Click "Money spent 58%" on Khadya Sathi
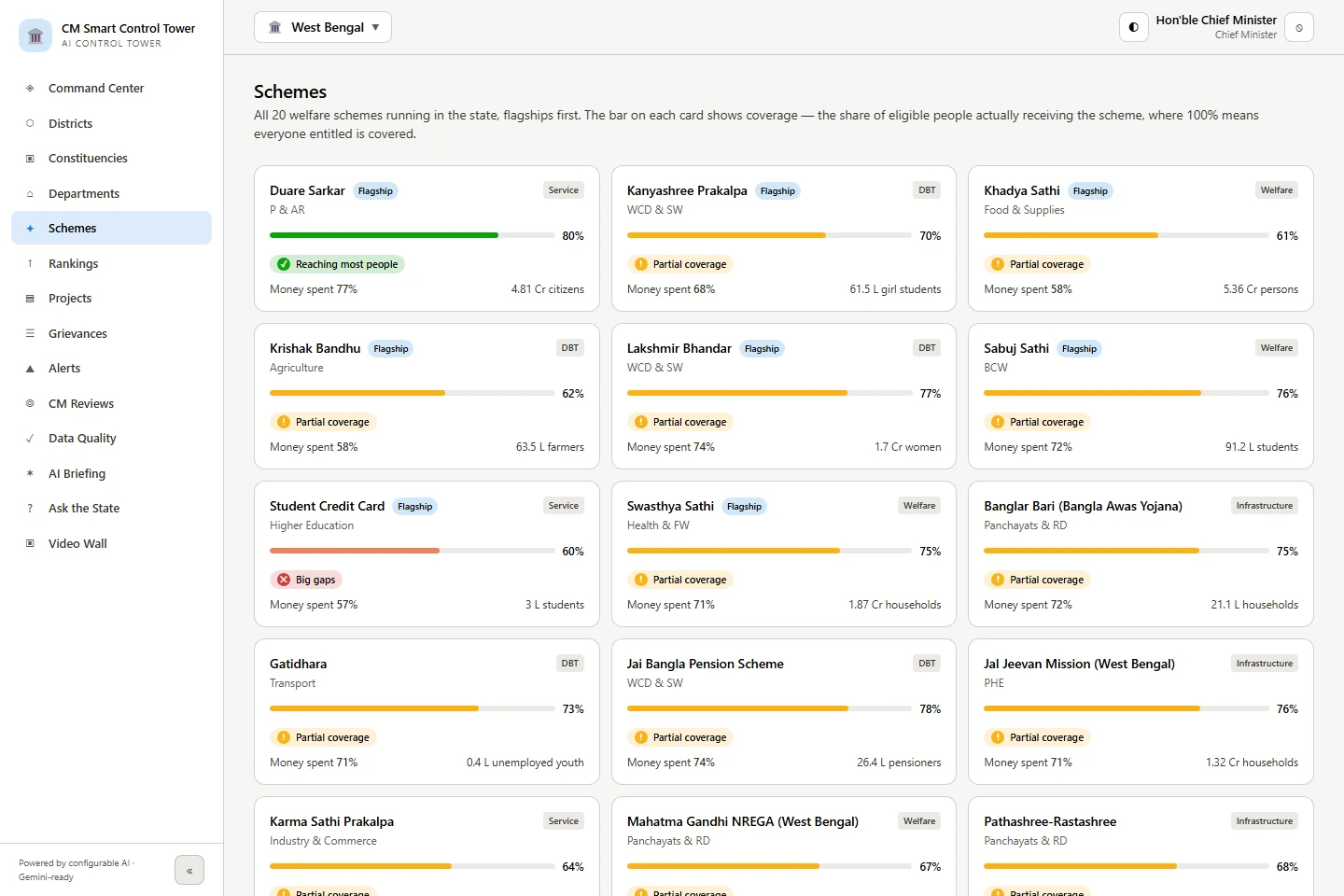Image resolution: width=1344 pixels, height=896 pixels. [1028, 289]
